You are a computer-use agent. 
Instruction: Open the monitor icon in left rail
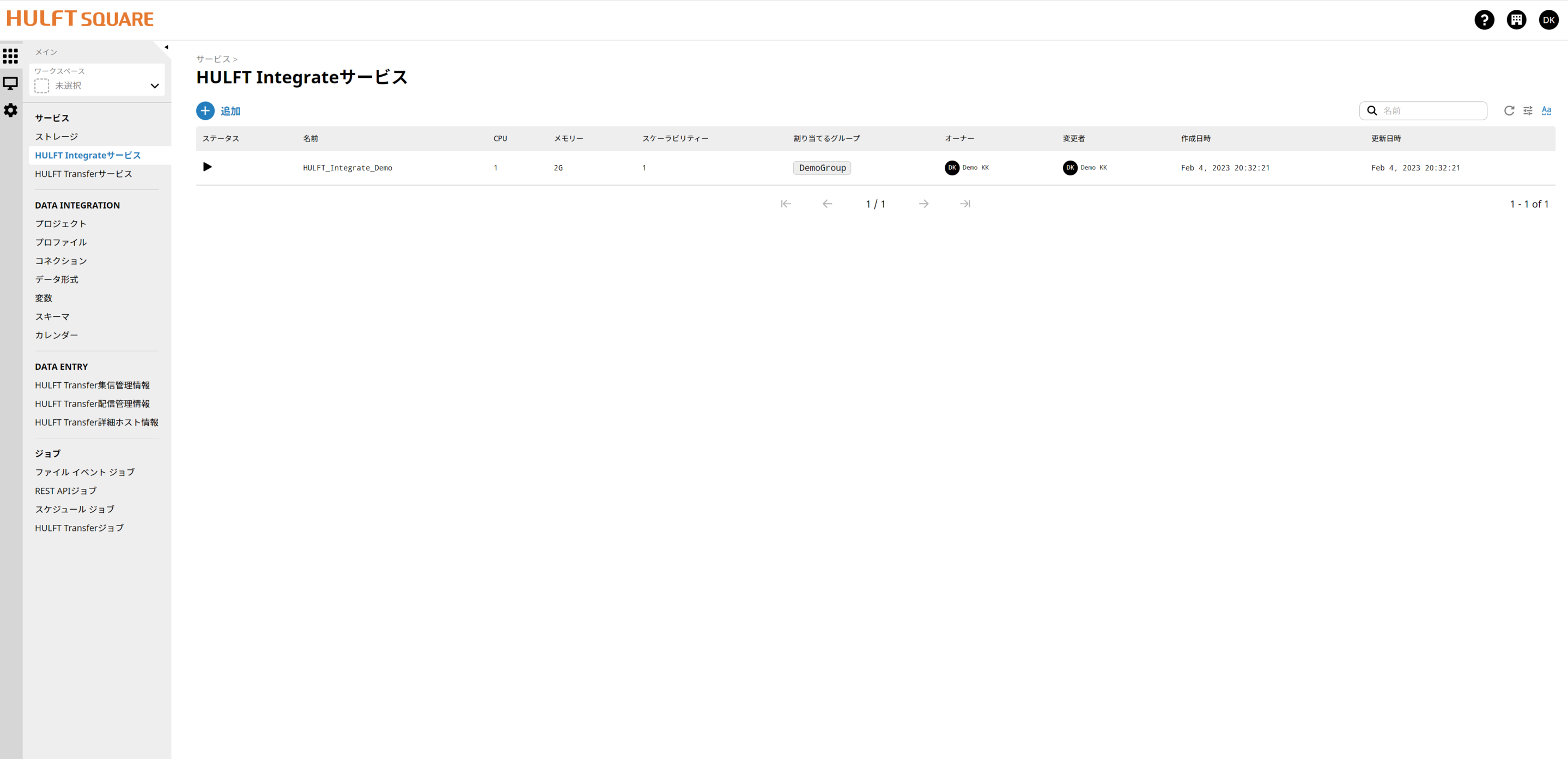tap(10, 83)
